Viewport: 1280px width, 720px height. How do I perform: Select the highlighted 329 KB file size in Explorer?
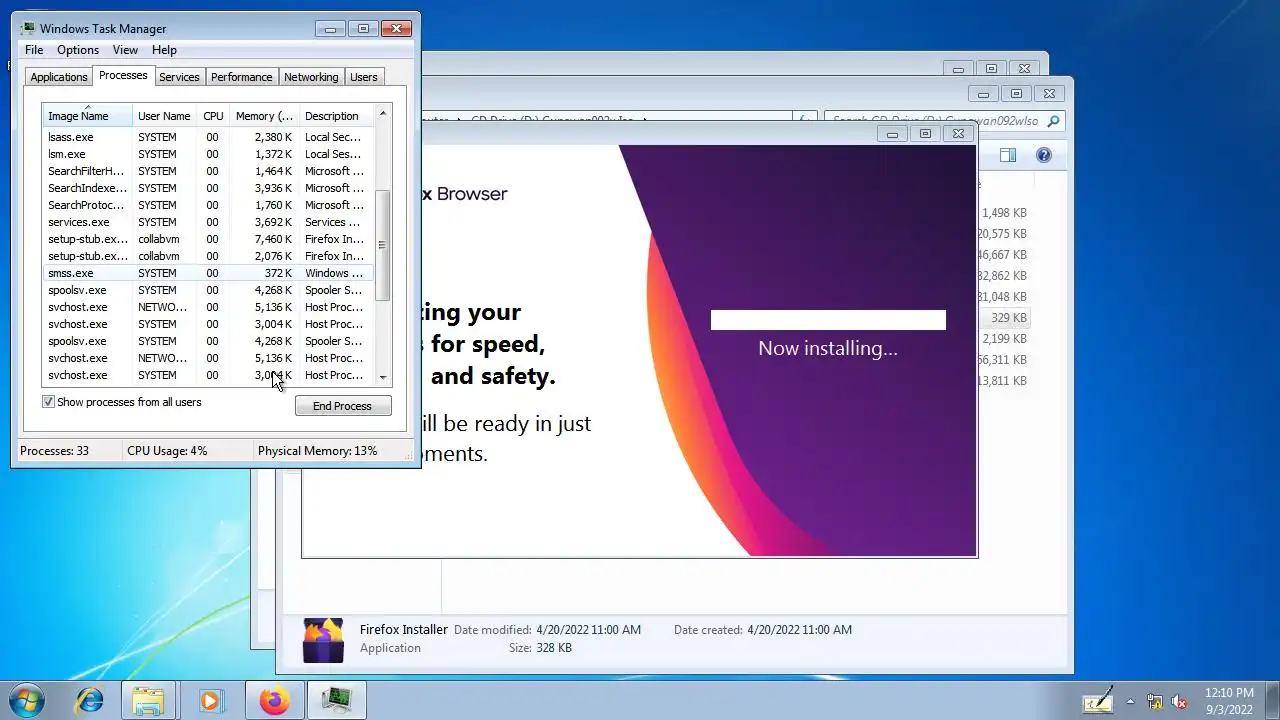pos(1008,318)
